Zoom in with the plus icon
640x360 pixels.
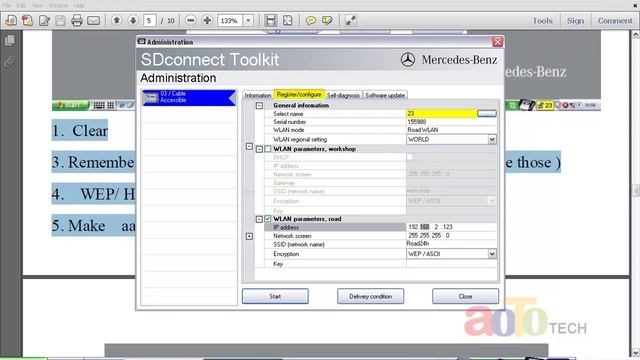click(207, 20)
